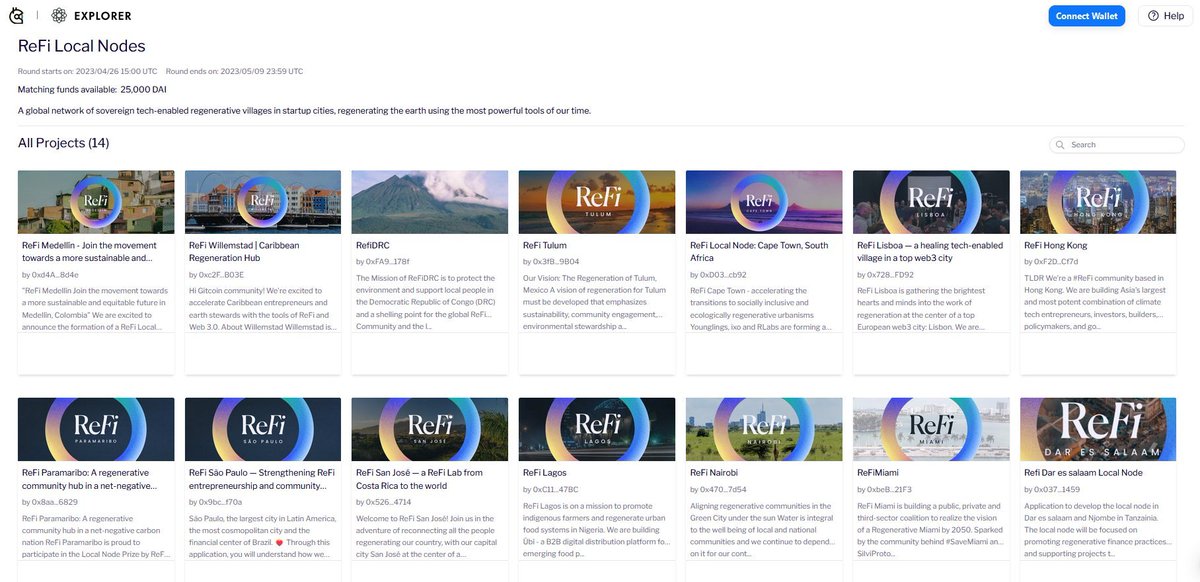
Task: Click title 'ReFi Local Node: Cape Town, South Africa'
Action: pos(759,251)
